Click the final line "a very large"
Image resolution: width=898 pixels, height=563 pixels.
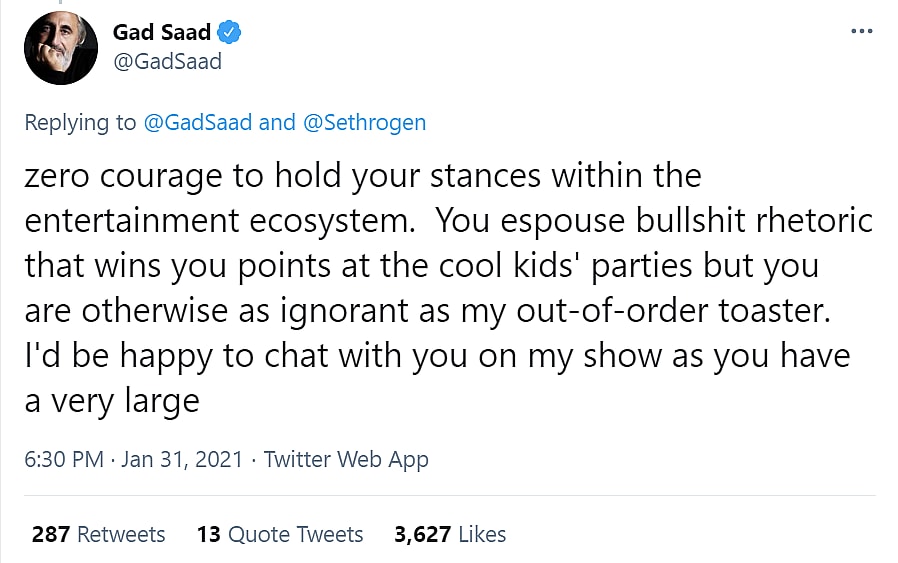(x=112, y=401)
